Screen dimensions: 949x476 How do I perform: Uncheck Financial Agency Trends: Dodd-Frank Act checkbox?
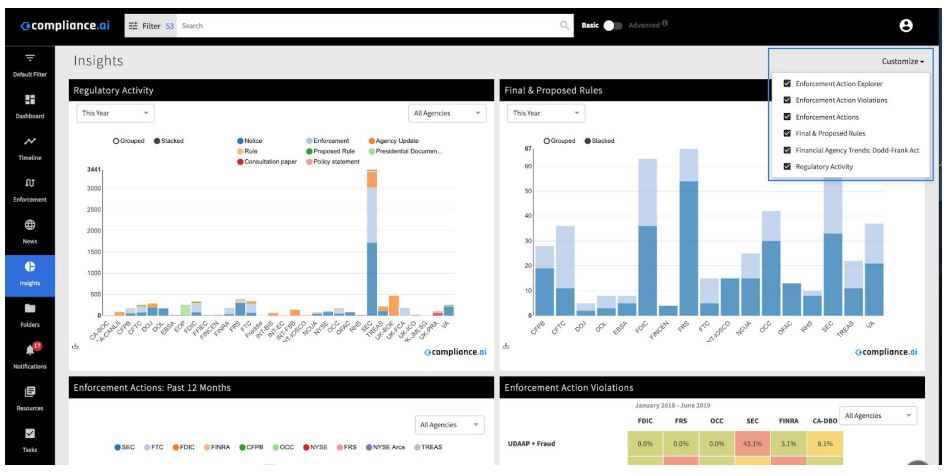pos(787,150)
